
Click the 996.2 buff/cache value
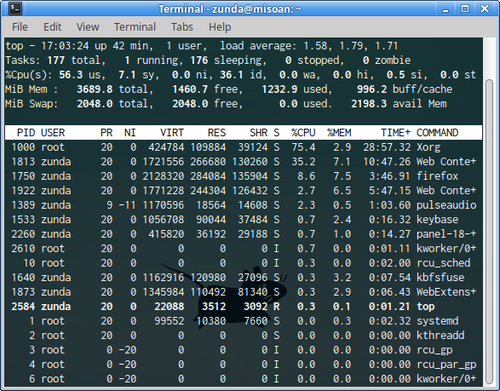point(372,89)
